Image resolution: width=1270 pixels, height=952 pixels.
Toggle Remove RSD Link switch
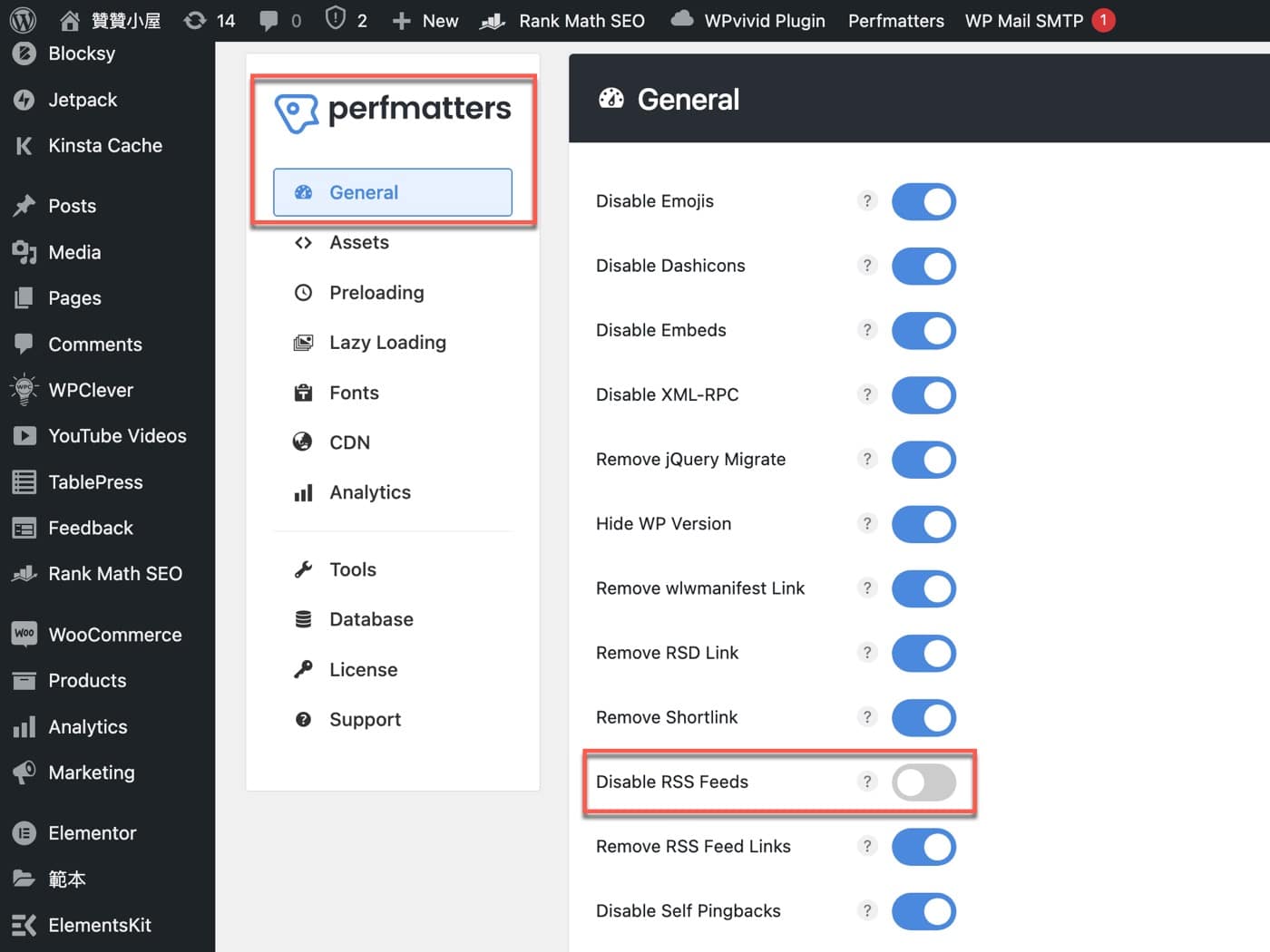click(x=923, y=654)
